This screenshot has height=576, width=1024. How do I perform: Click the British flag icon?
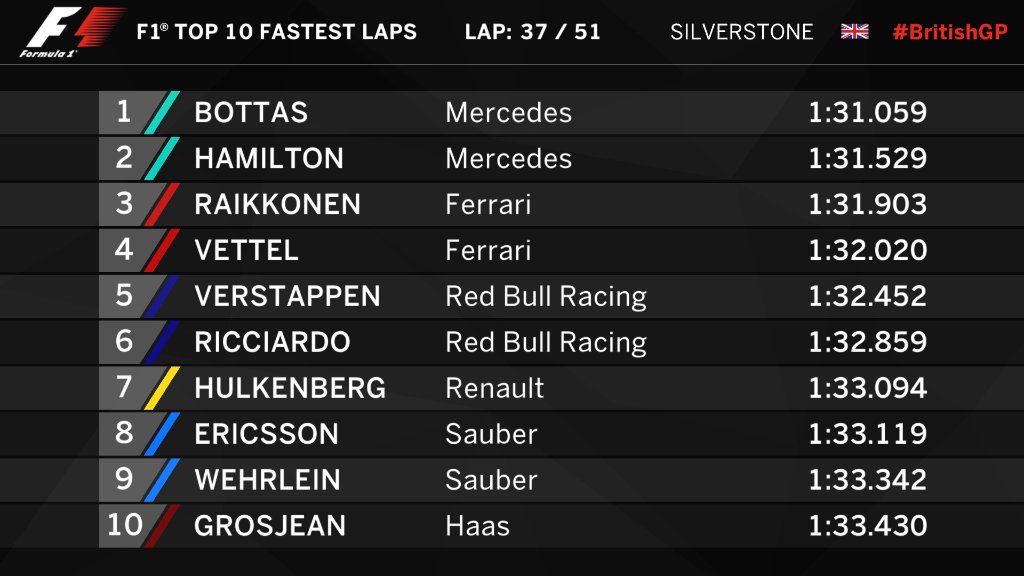coord(854,31)
